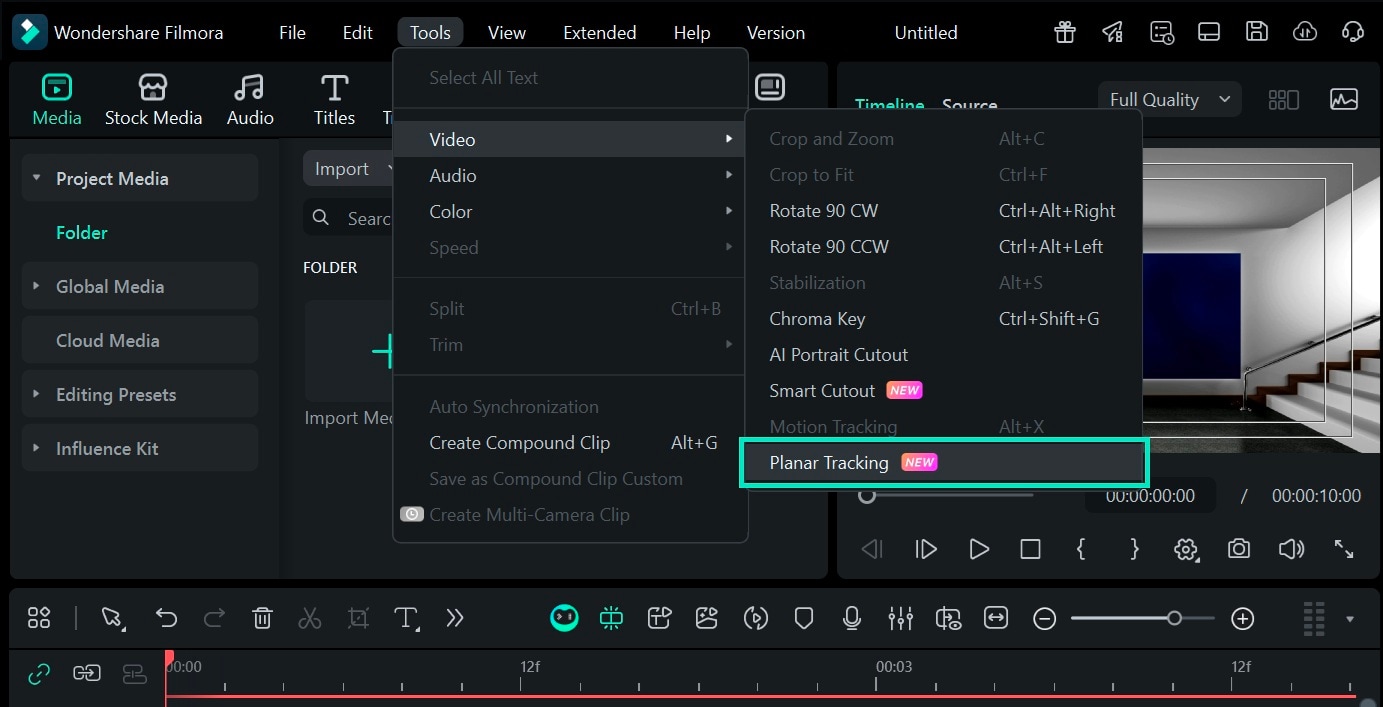Image resolution: width=1383 pixels, height=707 pixels.
Task: Select the record voiceover microphone icon
Action: tap(852, 618)
